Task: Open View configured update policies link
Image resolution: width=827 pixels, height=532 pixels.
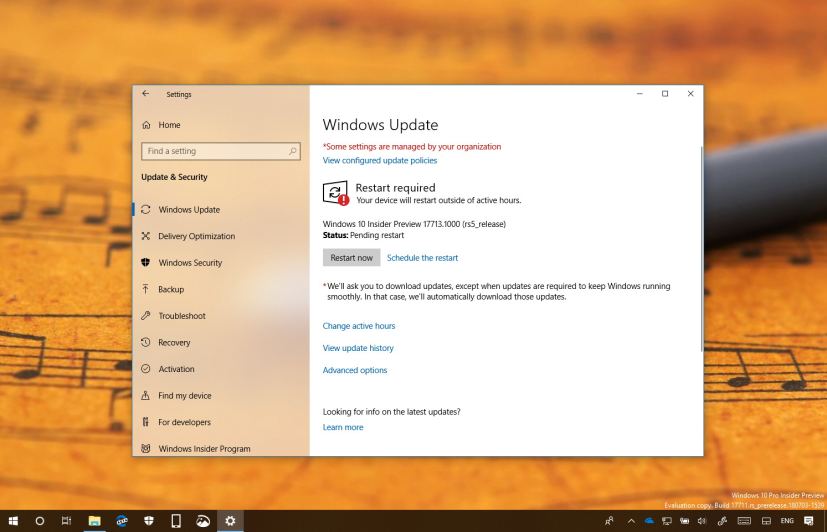Action: click(379, 160)
